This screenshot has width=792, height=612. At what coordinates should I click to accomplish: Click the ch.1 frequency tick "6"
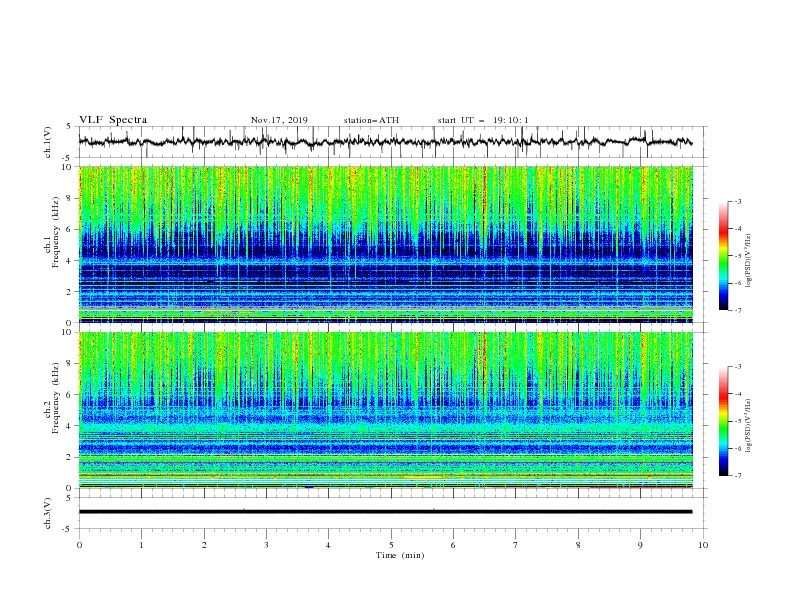click(x=69, y=229)
